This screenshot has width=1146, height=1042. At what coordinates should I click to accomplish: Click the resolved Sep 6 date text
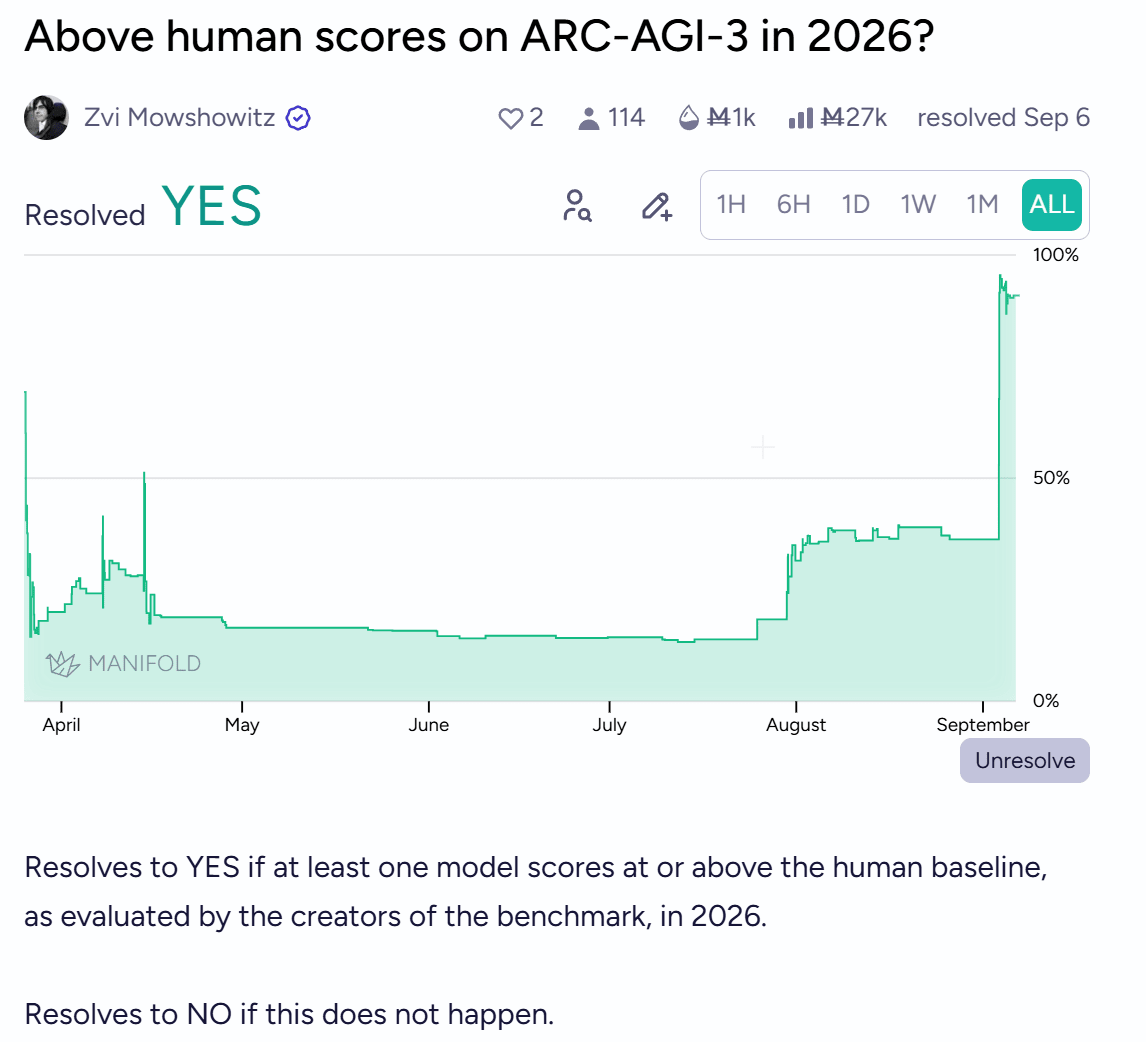click(x=1003, y=118)
